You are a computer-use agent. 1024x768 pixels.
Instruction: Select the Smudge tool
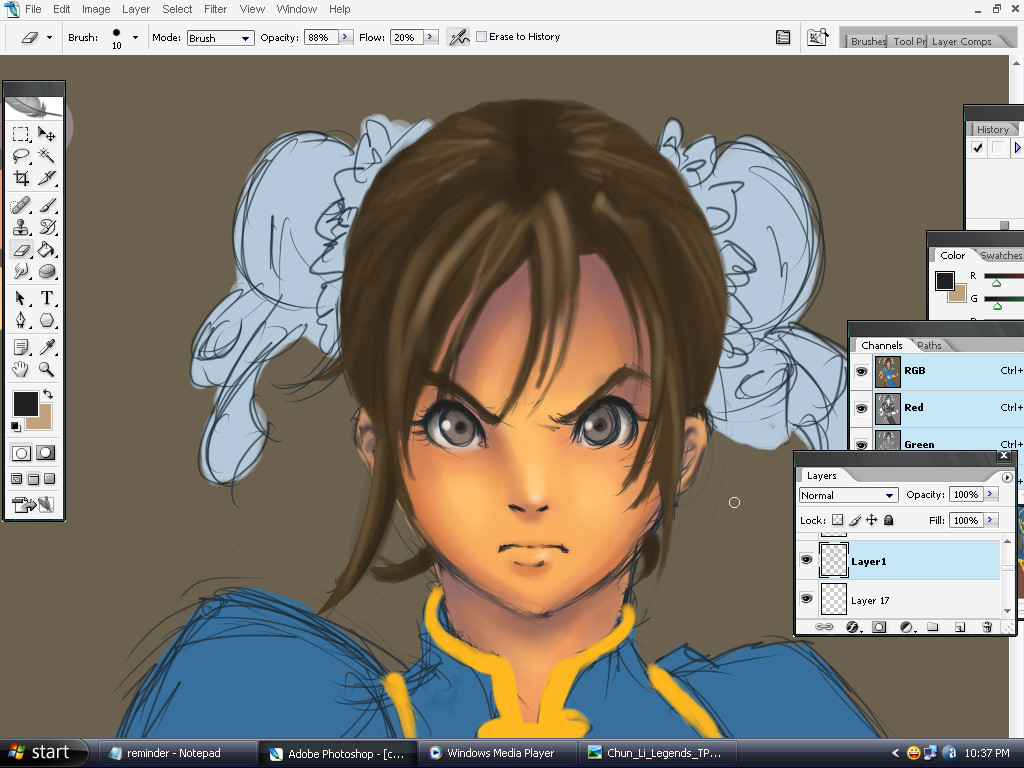point(21,271)
